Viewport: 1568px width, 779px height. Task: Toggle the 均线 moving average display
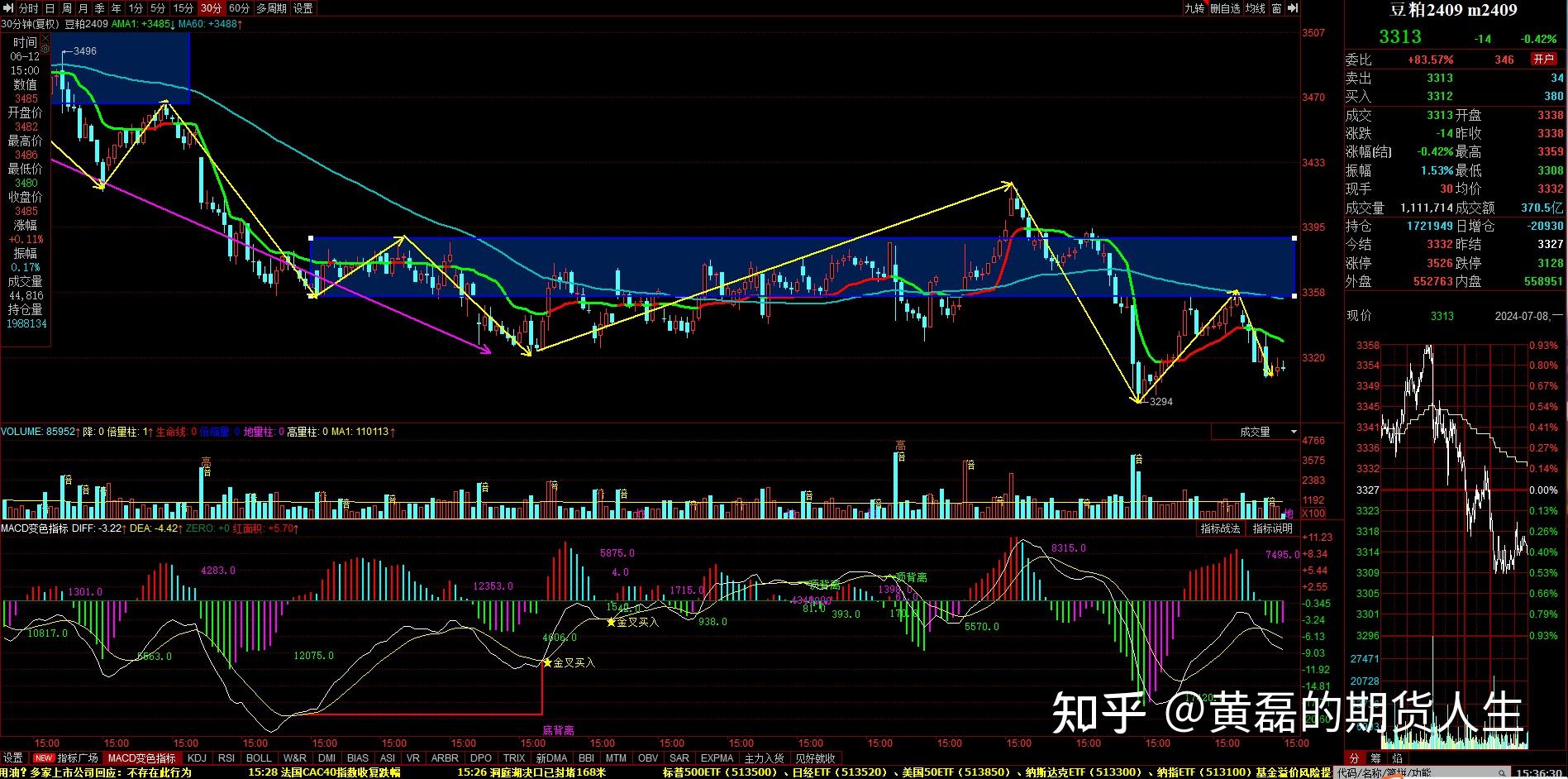1256,8
